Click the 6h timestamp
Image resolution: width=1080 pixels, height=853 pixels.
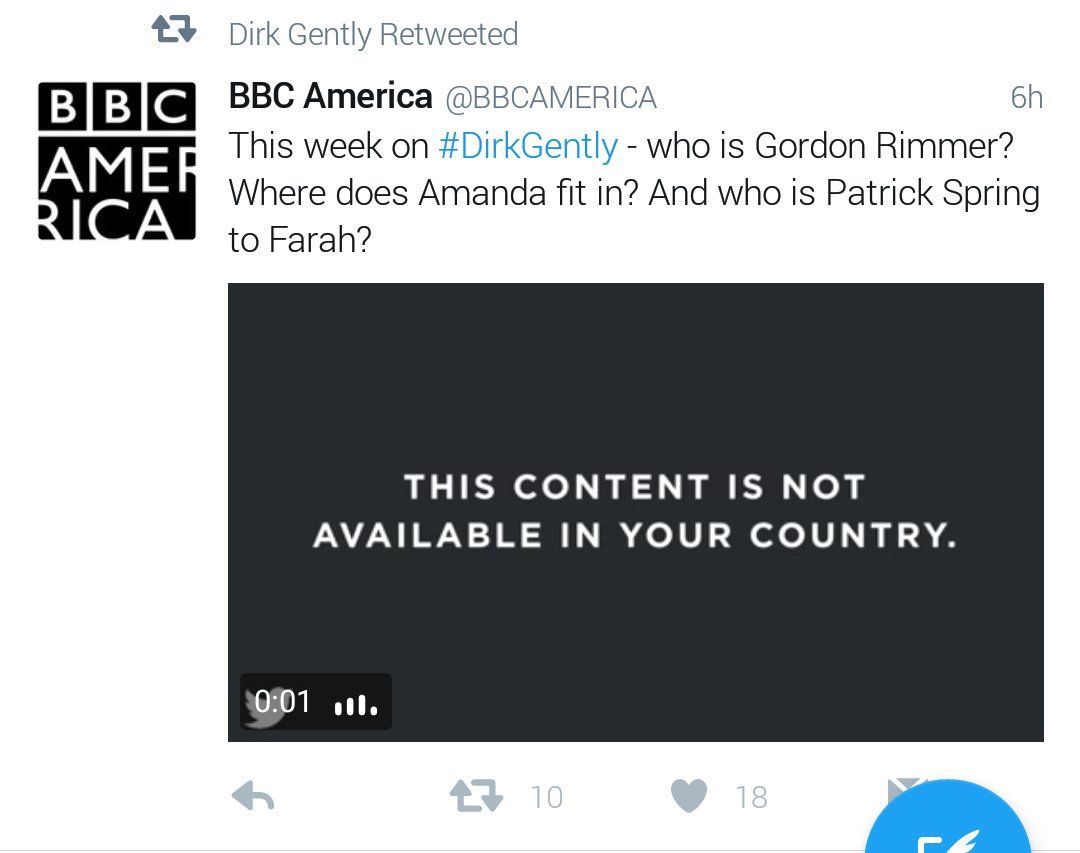(x=1026, y=97)
